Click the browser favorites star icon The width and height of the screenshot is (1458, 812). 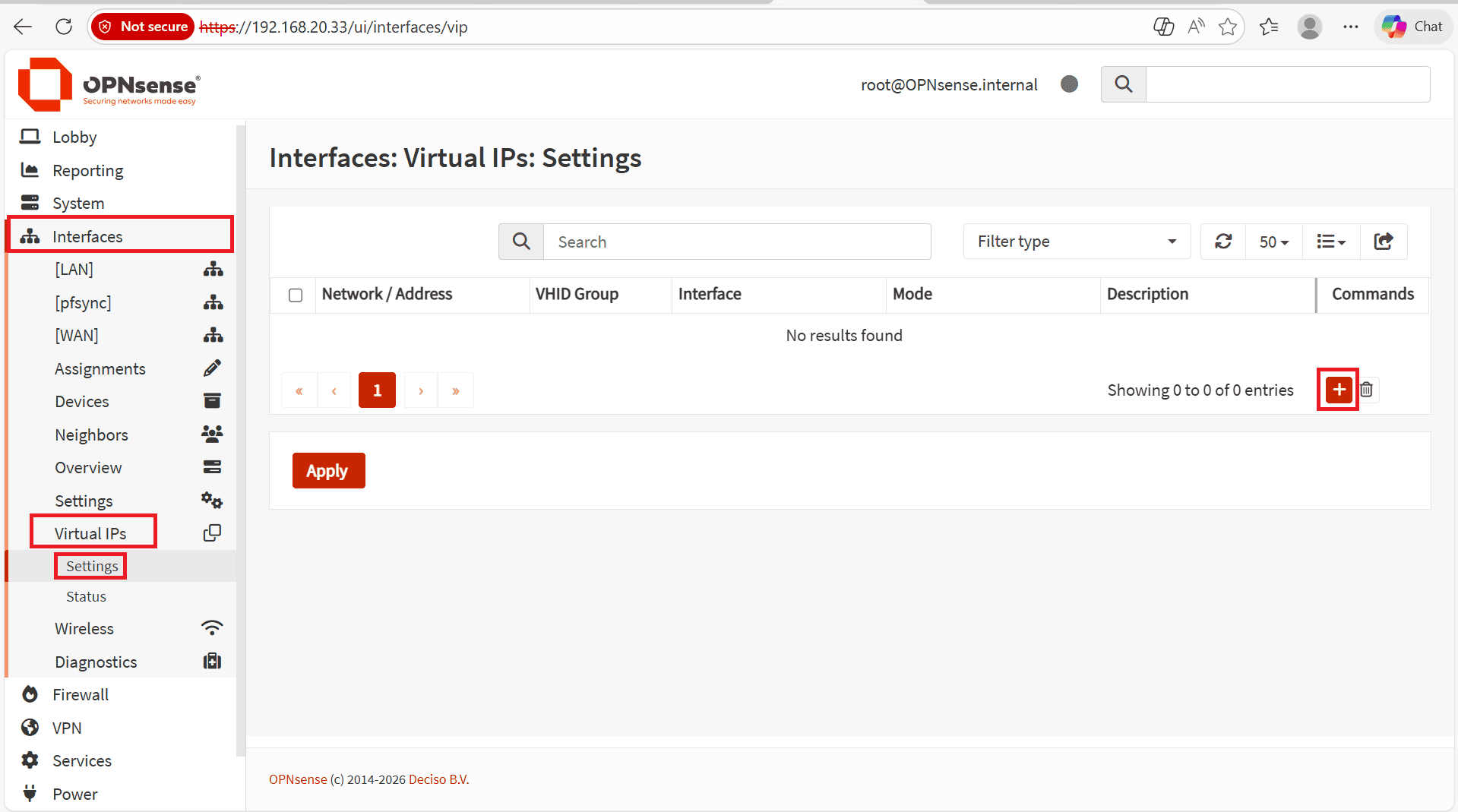[1228, 27]
